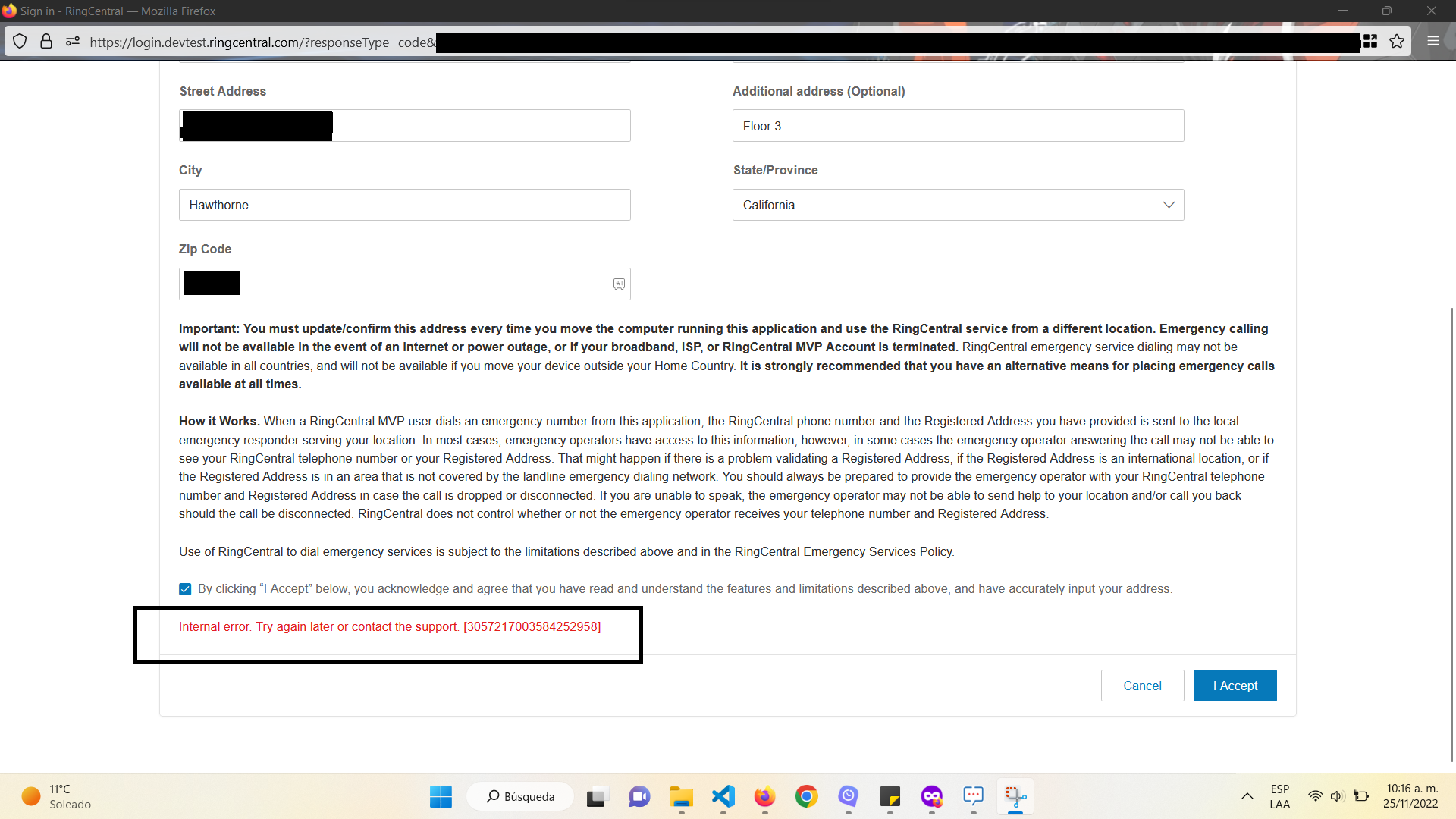Click the Street Address input field
The height and width of the screenshot is (819, 1456).
point(404,126)
